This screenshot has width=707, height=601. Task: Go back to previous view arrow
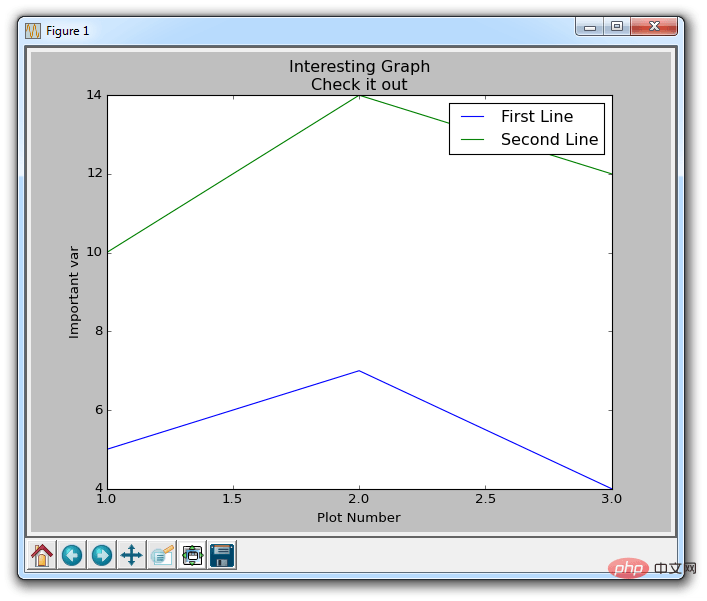click(x=72, y=555)
